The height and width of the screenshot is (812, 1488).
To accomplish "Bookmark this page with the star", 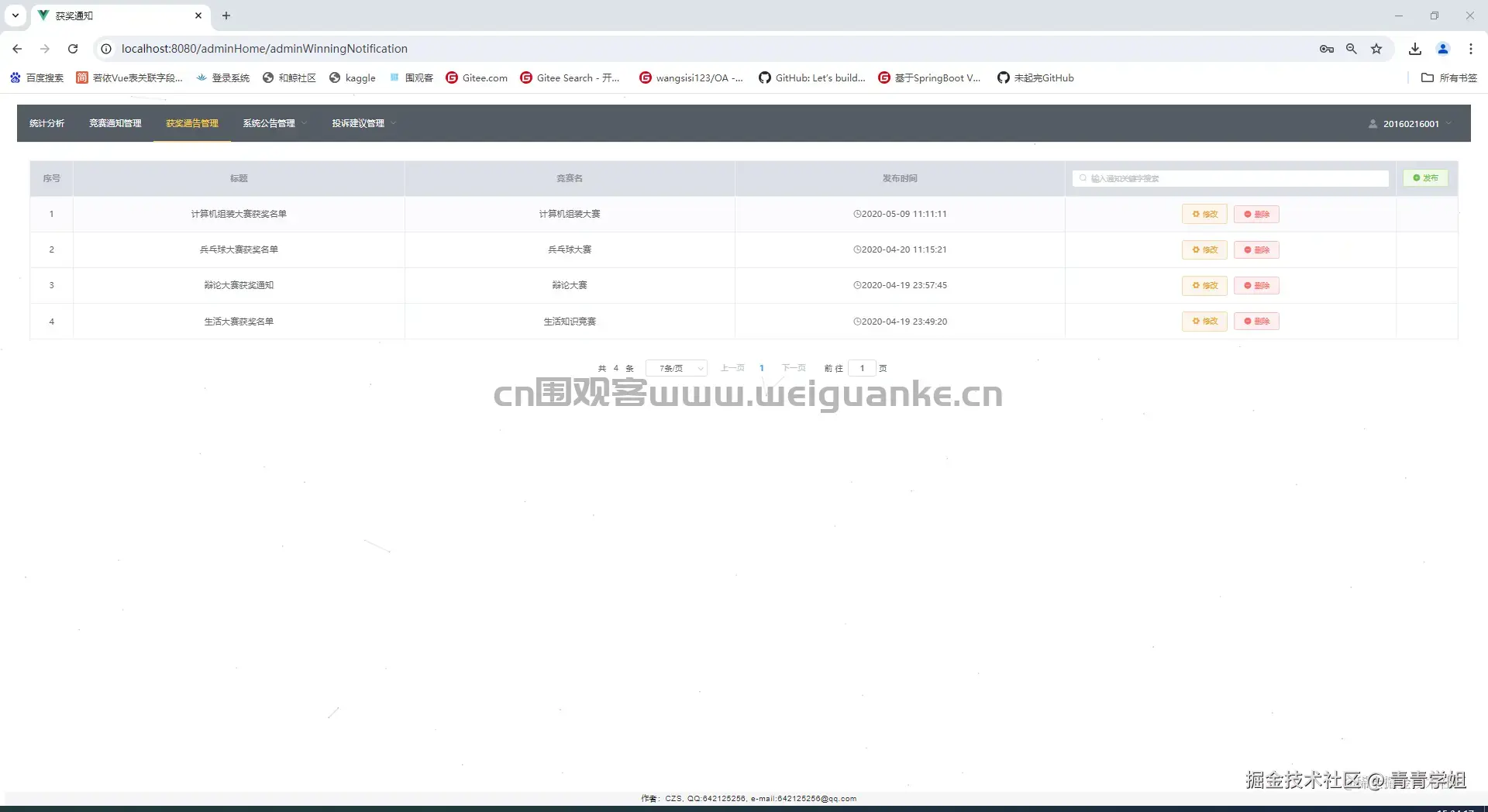I will pyautogui.click(x=1376, y=49).
